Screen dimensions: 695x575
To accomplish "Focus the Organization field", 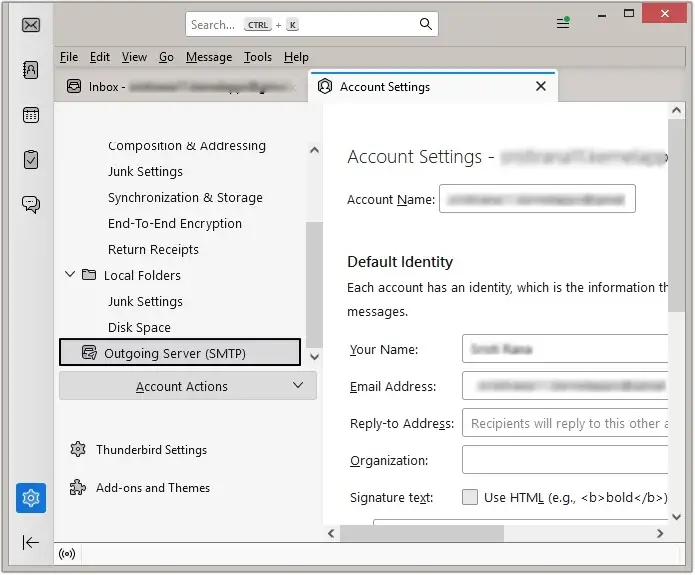I will tap(565, 460).
